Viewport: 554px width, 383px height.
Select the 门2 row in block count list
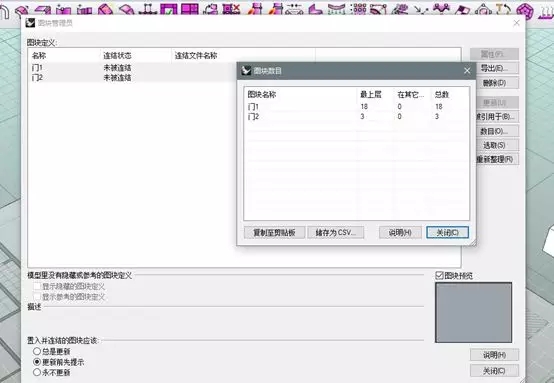coord(356,117)
